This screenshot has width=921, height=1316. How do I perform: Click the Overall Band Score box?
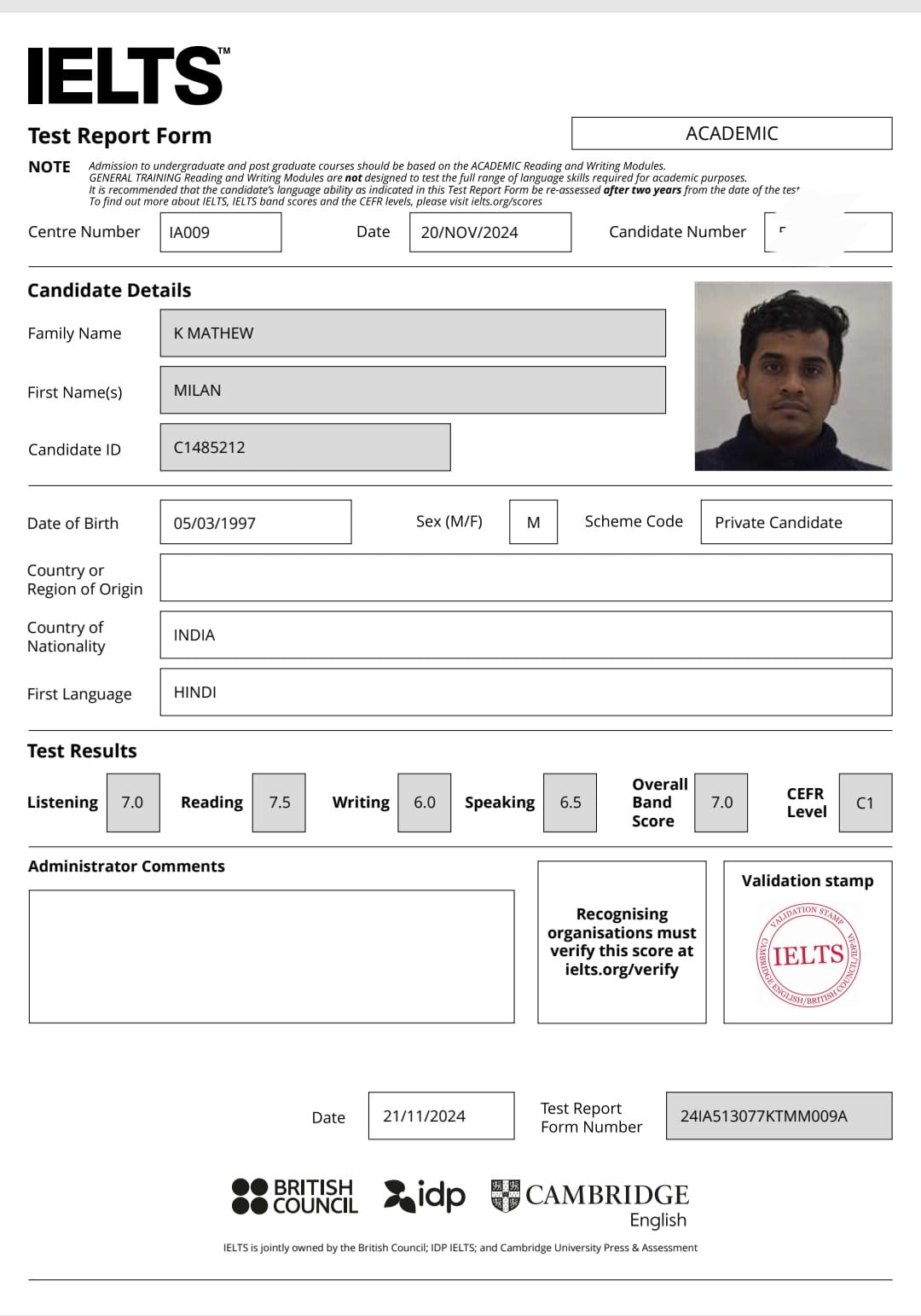[721, 803]
